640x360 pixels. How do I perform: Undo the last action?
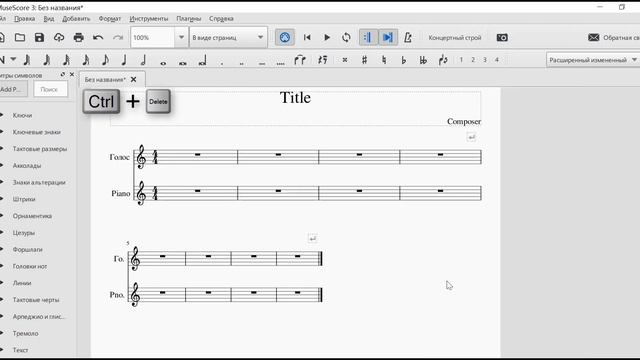(98, 38)
